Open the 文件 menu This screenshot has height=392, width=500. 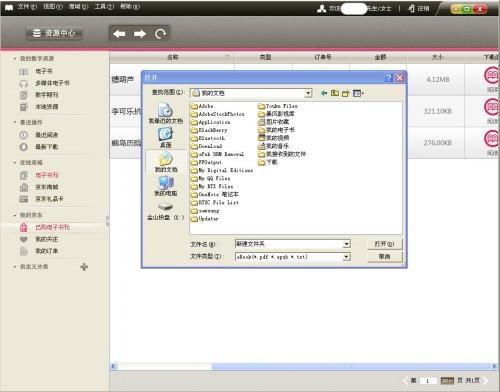(27, 6)
